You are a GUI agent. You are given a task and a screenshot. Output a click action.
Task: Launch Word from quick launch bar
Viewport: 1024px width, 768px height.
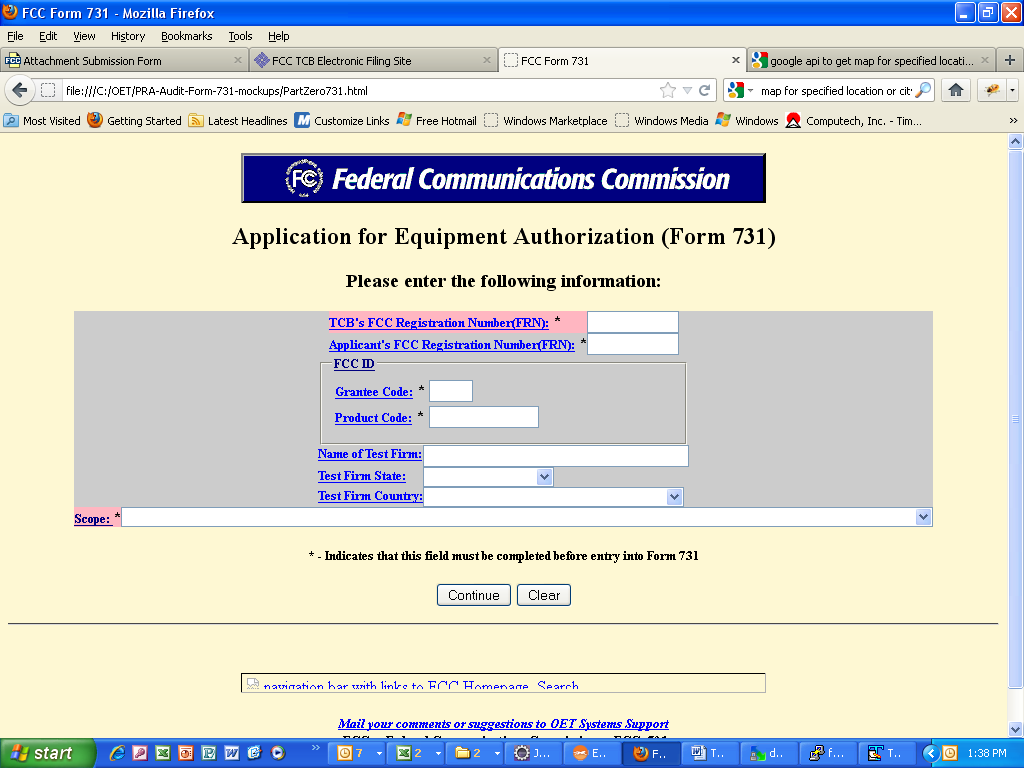[232, 753]
